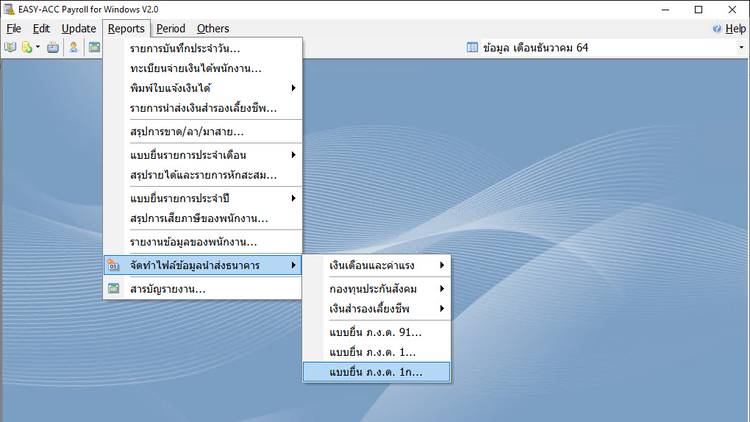Open the File menu
Viewport: 750px width, 422px height.
click(13, 29)
